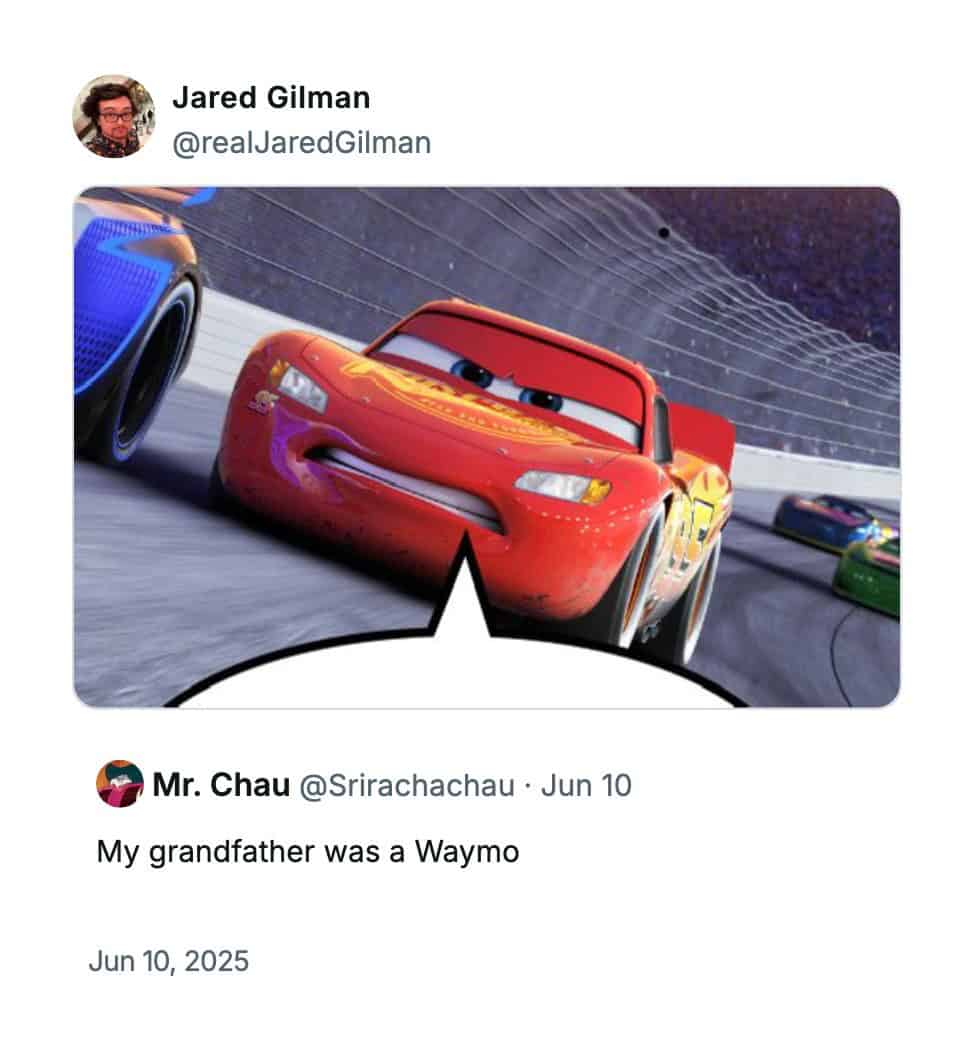Open the Mr. Chau avatar icon

tap(119, 783)
